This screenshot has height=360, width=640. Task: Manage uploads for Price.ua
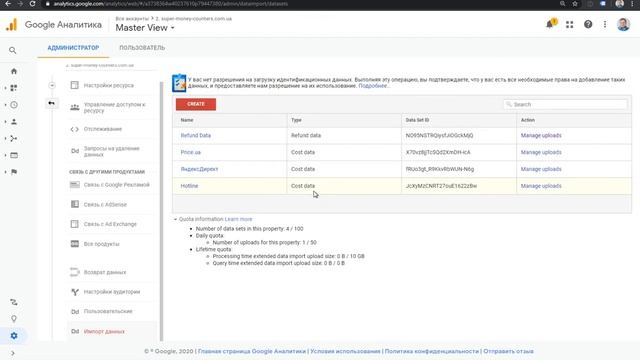tap(541, 152)
